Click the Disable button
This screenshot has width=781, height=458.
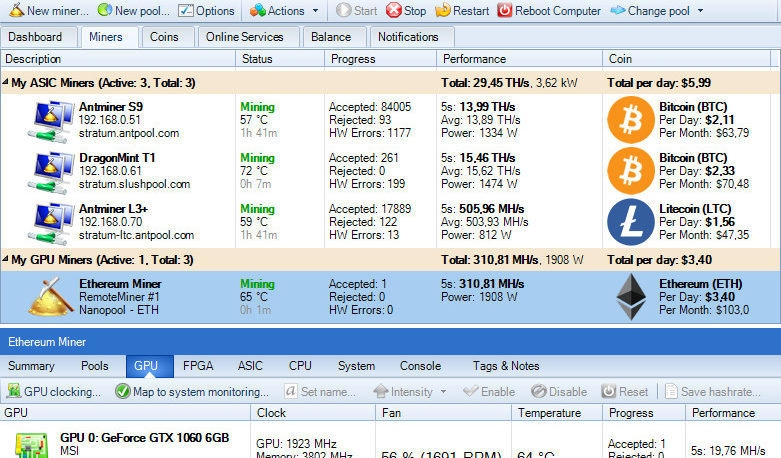(559, 392)
